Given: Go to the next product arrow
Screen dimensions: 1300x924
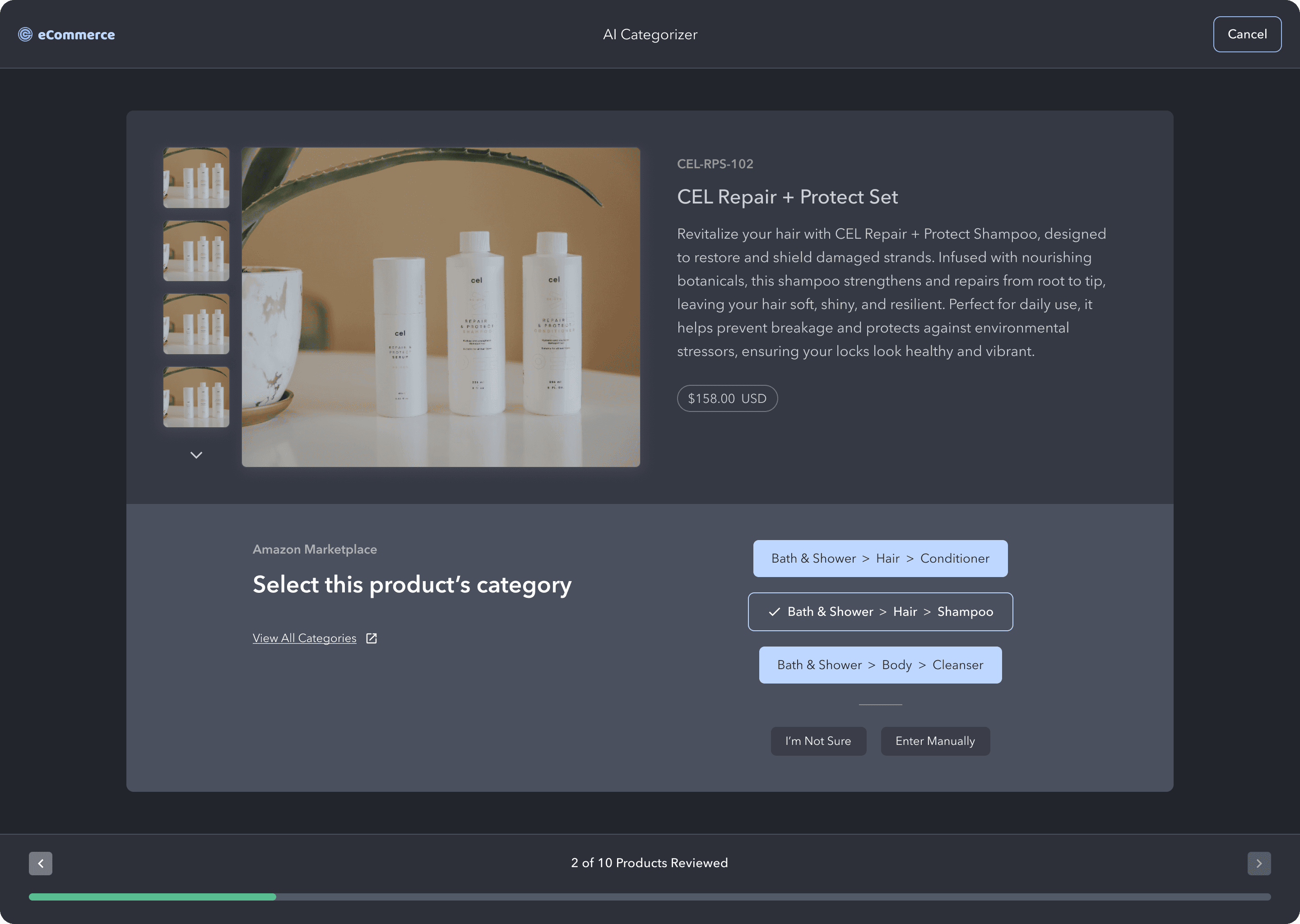Looking at the screenshot, I should tap(1258, 863).
